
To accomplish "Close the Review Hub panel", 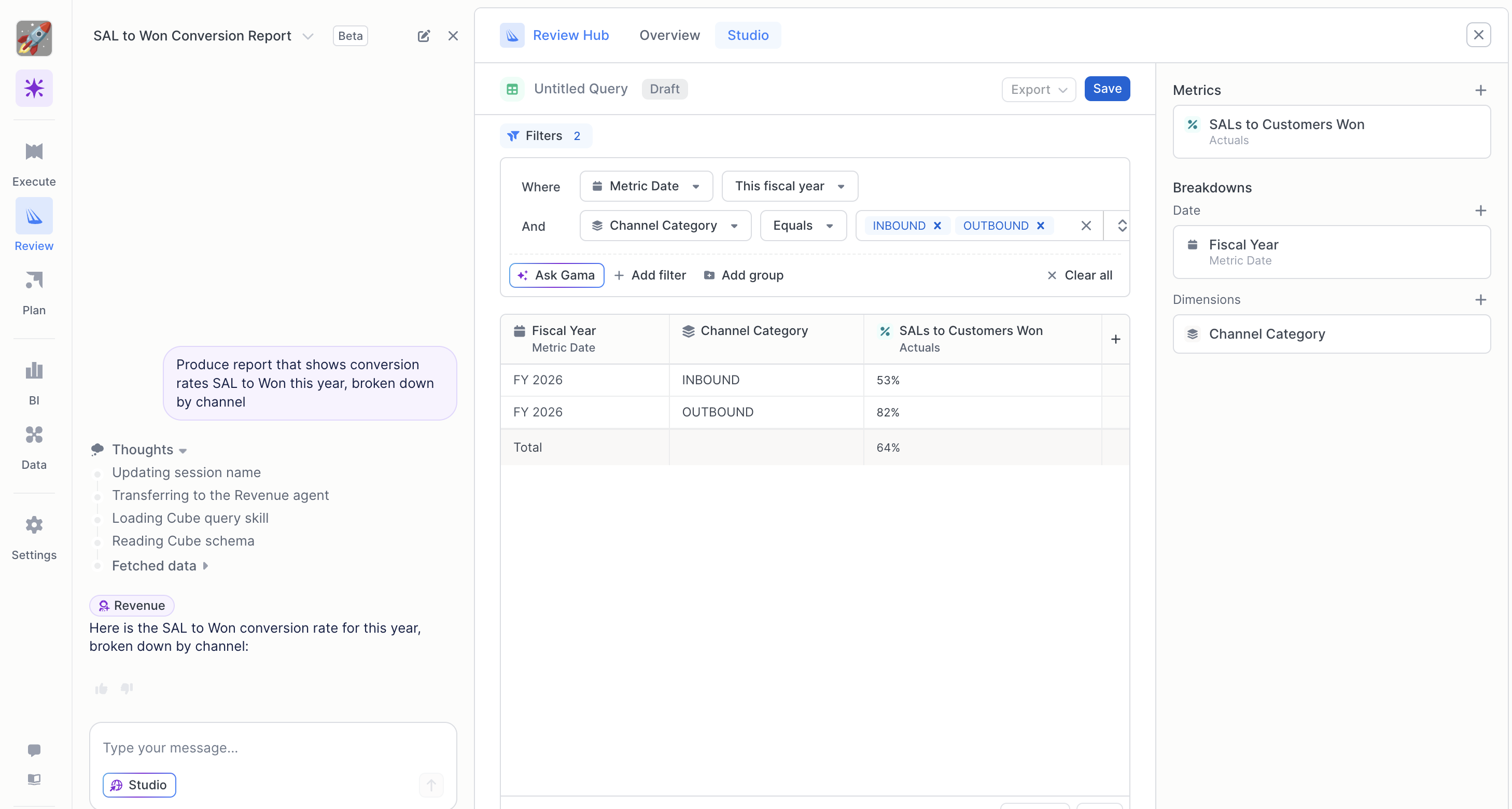I will coord(1478,35).
